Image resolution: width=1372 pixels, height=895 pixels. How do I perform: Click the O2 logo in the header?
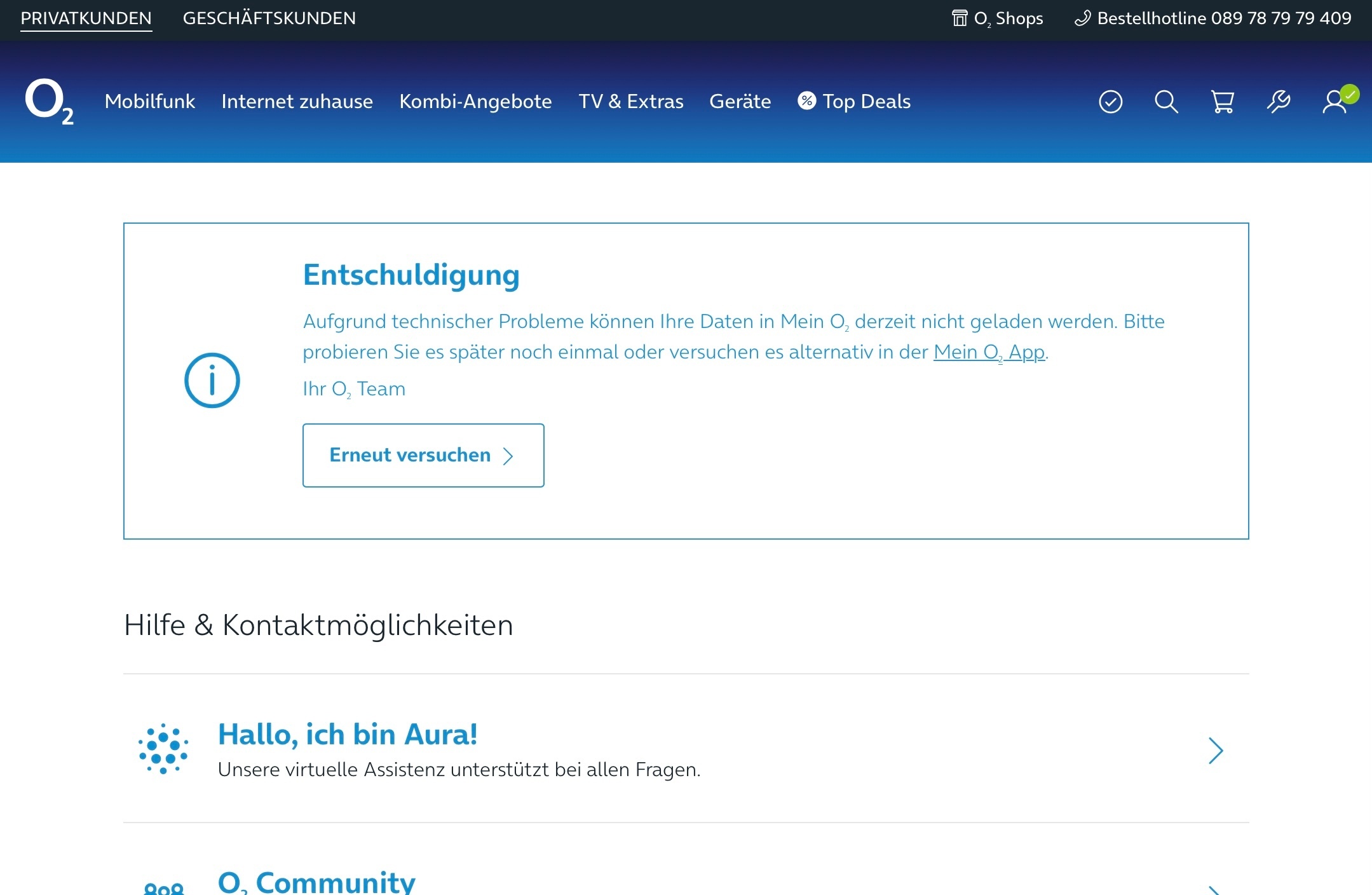pyautogui.click(x=50, y=102)
